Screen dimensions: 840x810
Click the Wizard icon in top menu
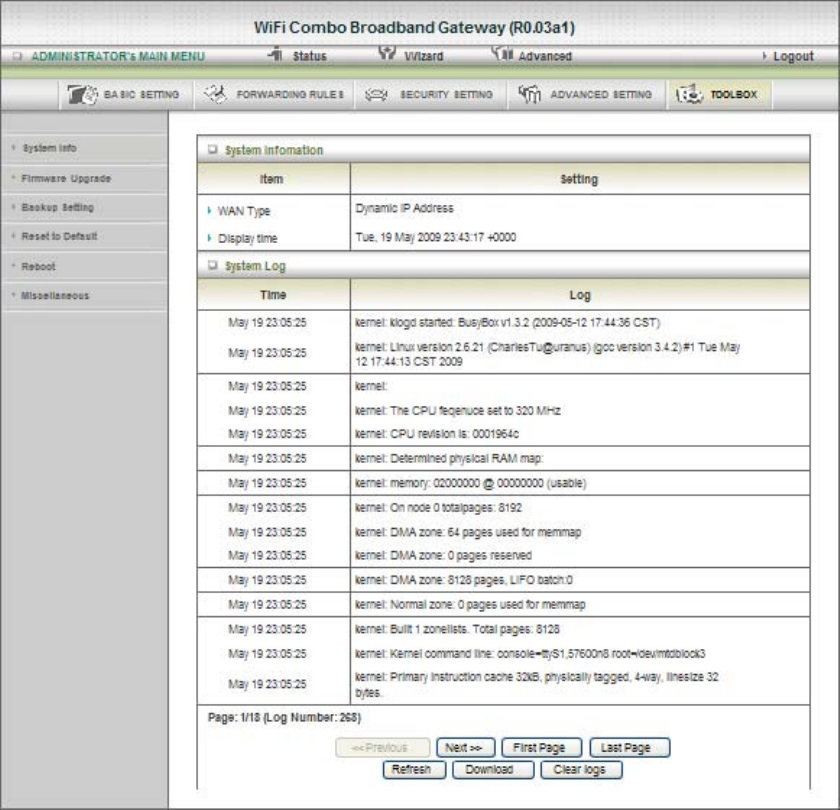(x=387, y=52)
